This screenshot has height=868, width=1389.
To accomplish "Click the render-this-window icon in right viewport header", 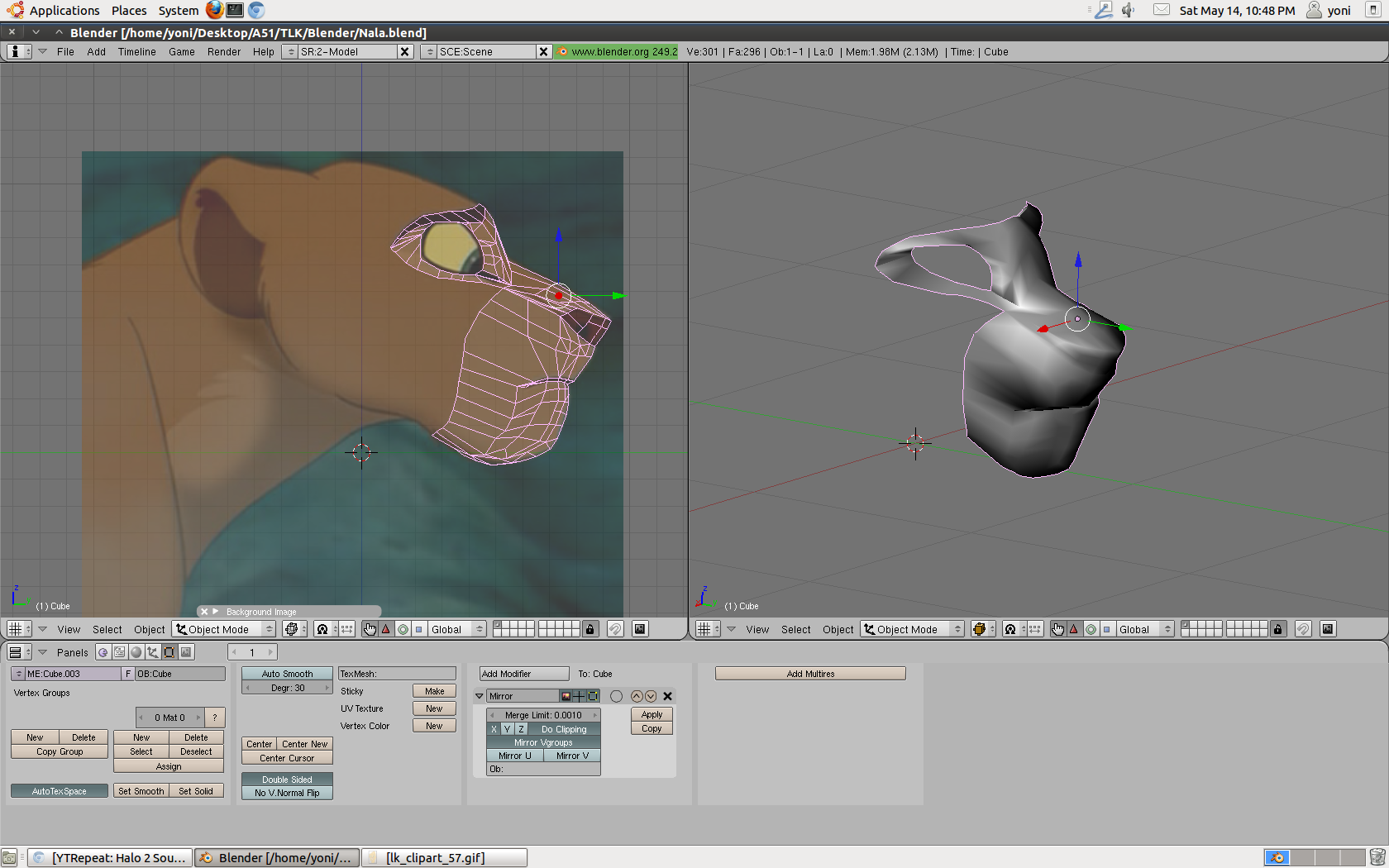I will [1328, 629].
